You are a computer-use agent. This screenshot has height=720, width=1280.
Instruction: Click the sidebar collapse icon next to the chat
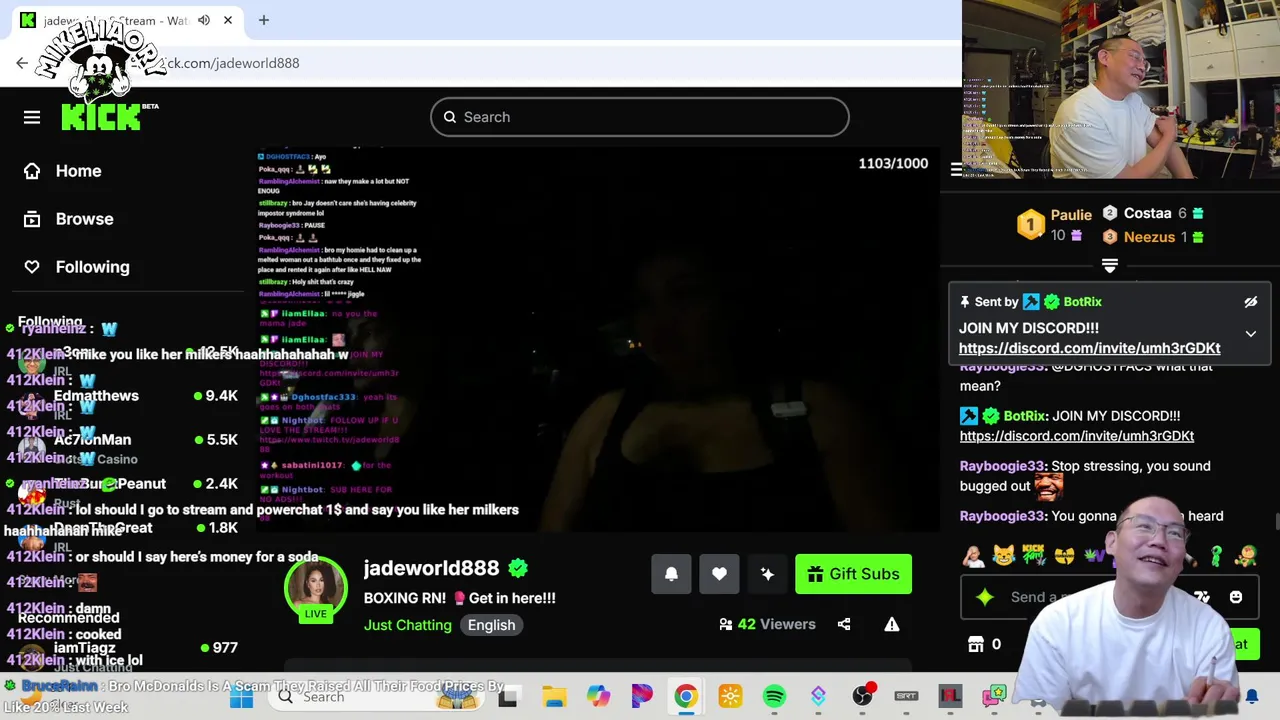pos(956,170)
